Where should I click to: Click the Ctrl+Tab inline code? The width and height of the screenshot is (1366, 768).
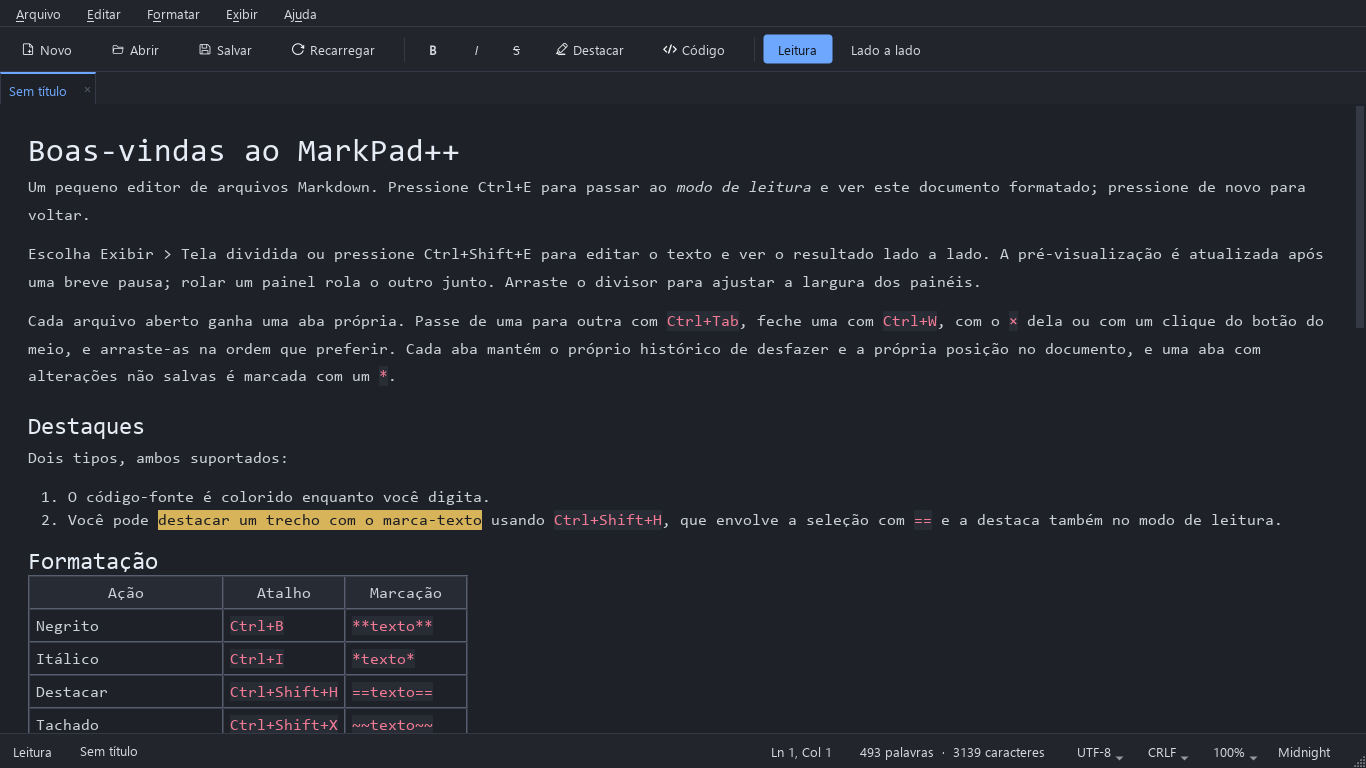point(703,321)
